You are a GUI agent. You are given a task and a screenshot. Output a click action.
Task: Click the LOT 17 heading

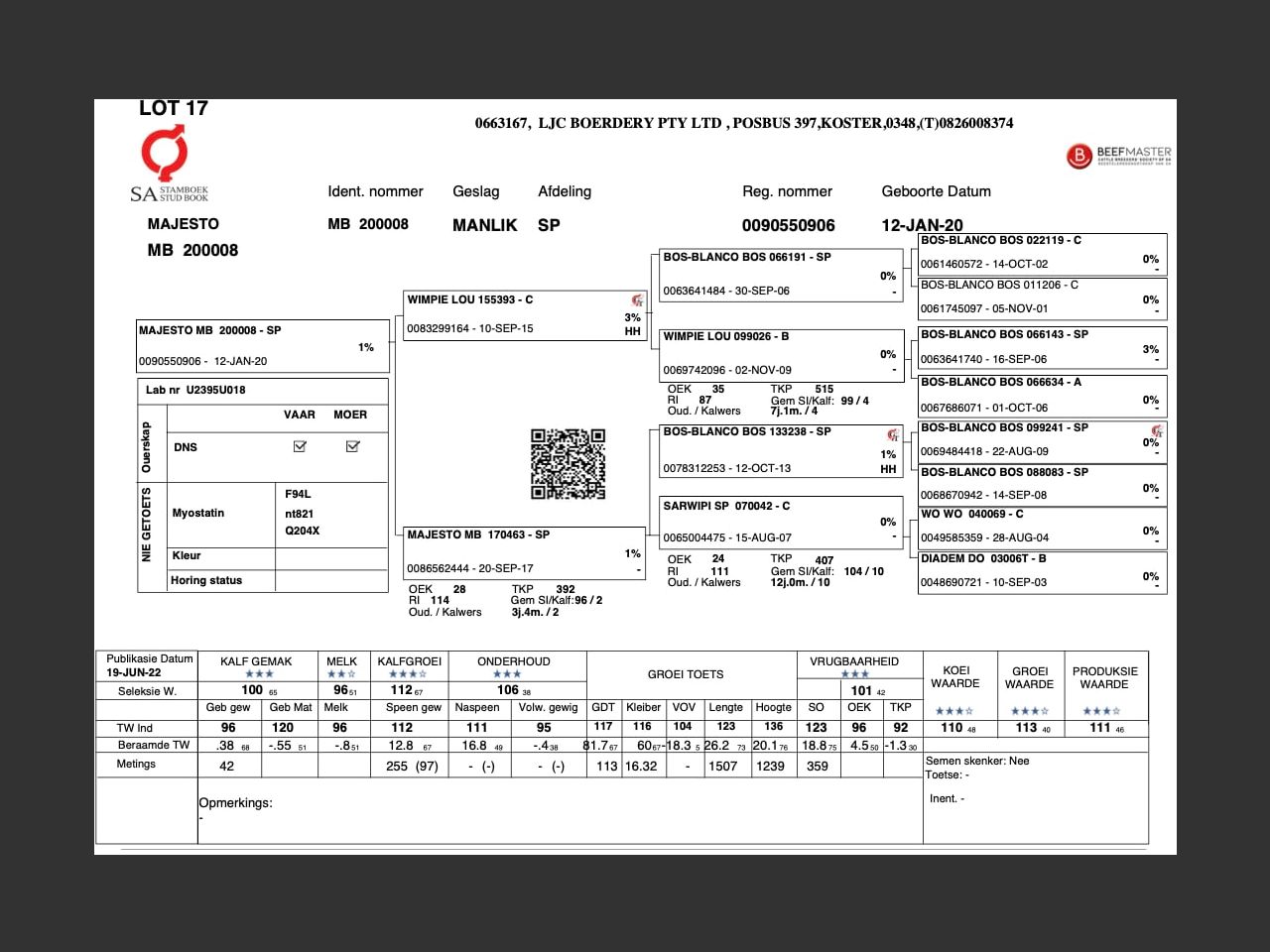point(174,108)
